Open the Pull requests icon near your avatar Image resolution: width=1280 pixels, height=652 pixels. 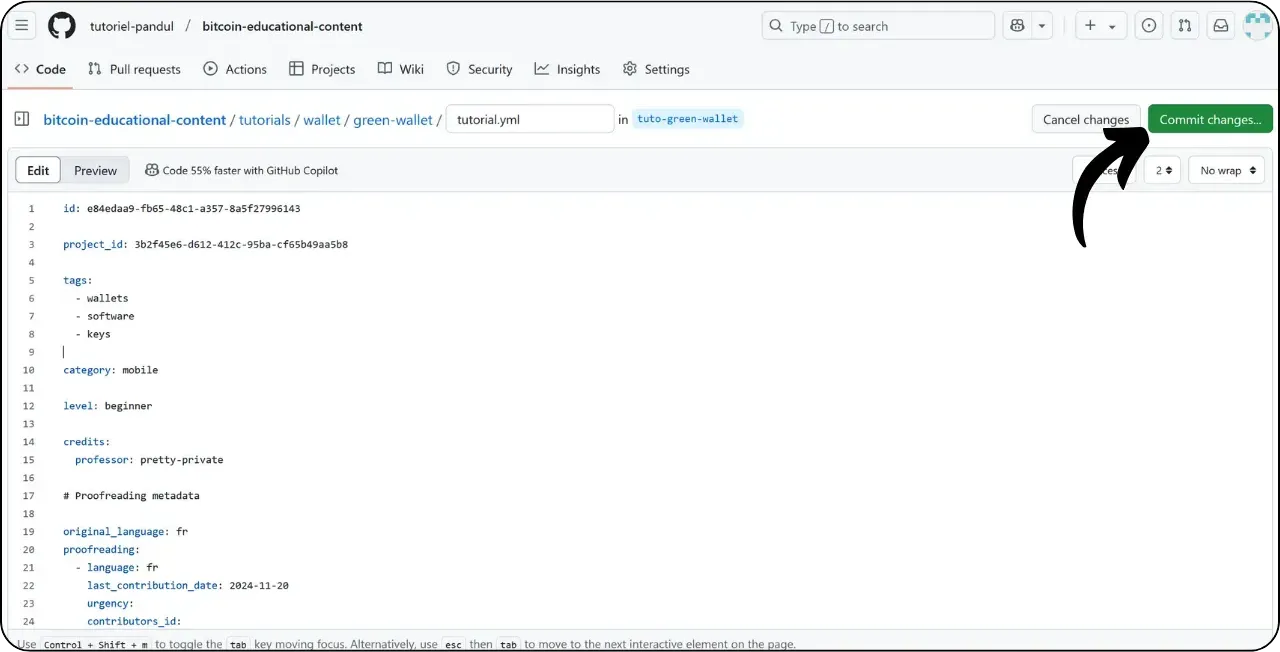[1184, 25]
